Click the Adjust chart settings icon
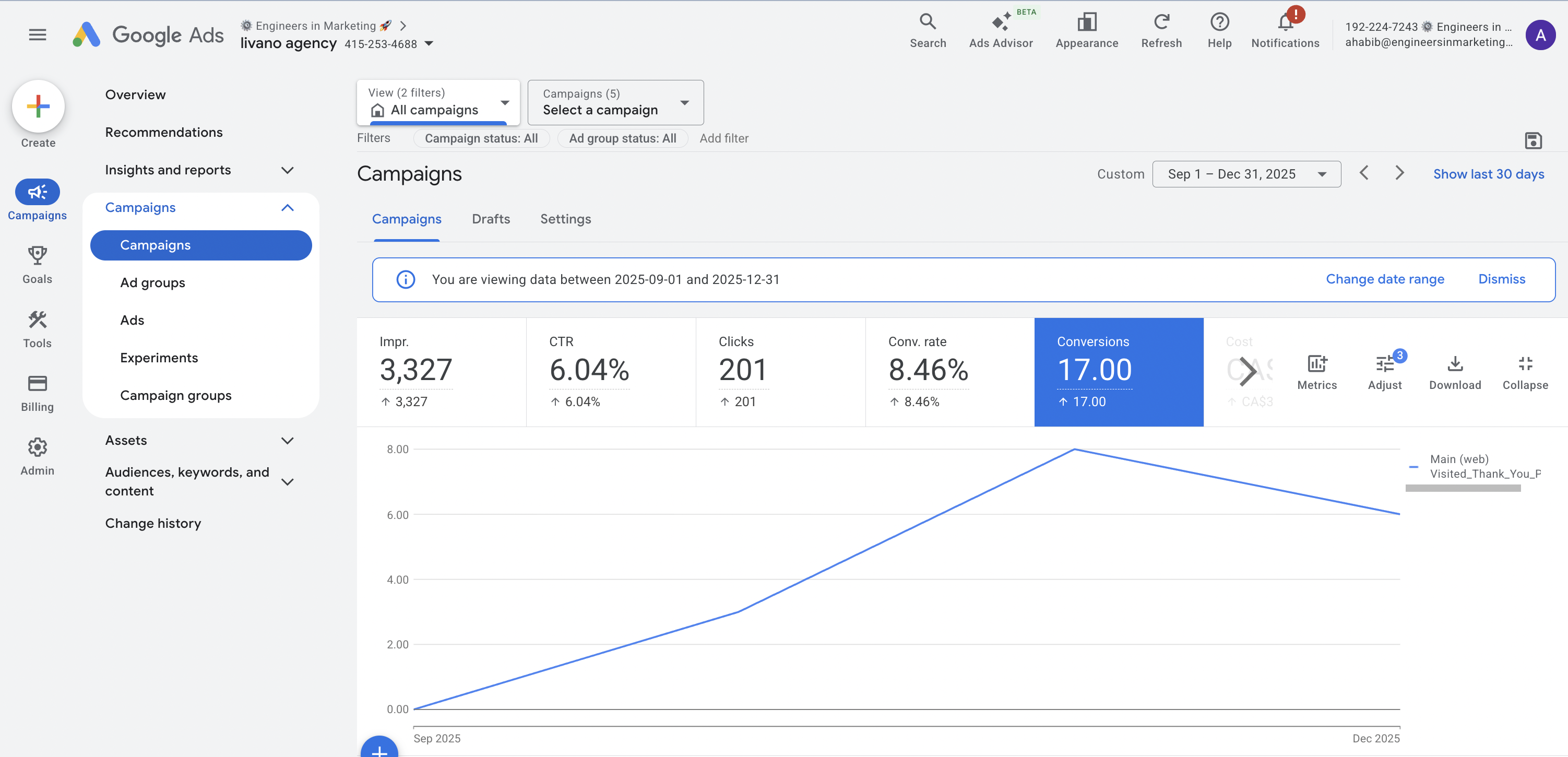This screenshot has height=757, width=1568. pos(1384,372)
